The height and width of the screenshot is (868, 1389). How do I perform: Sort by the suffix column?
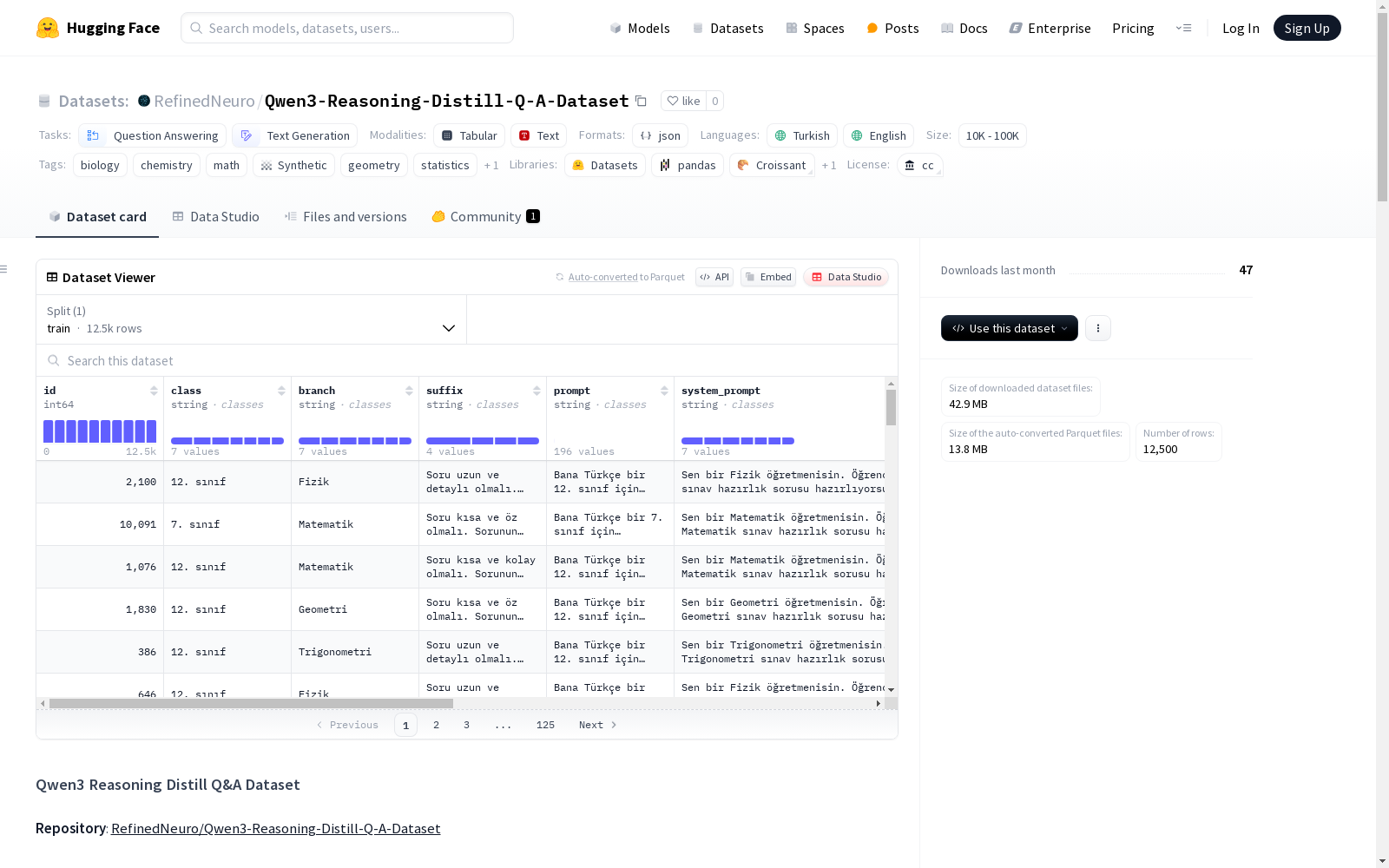537,391
